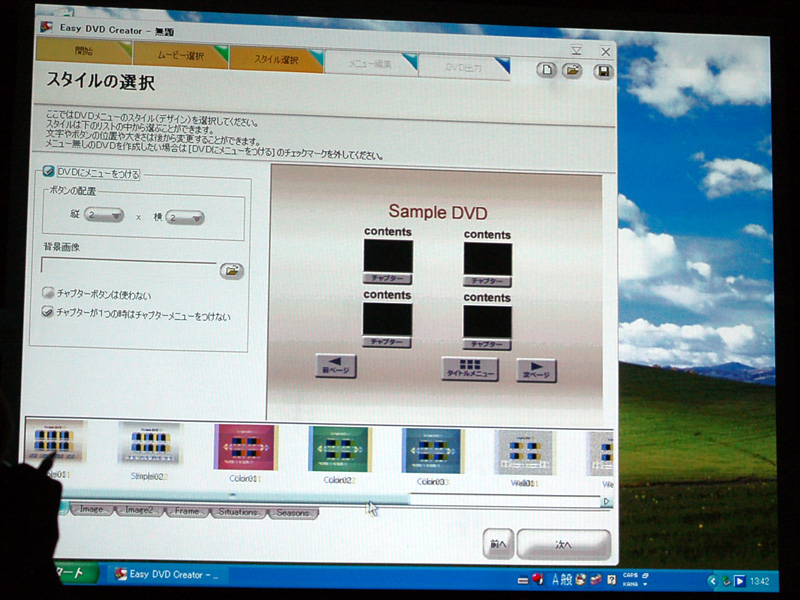800x600 pixels.
Task: Click scroll-right arrow of the style list
Action: 606,501
